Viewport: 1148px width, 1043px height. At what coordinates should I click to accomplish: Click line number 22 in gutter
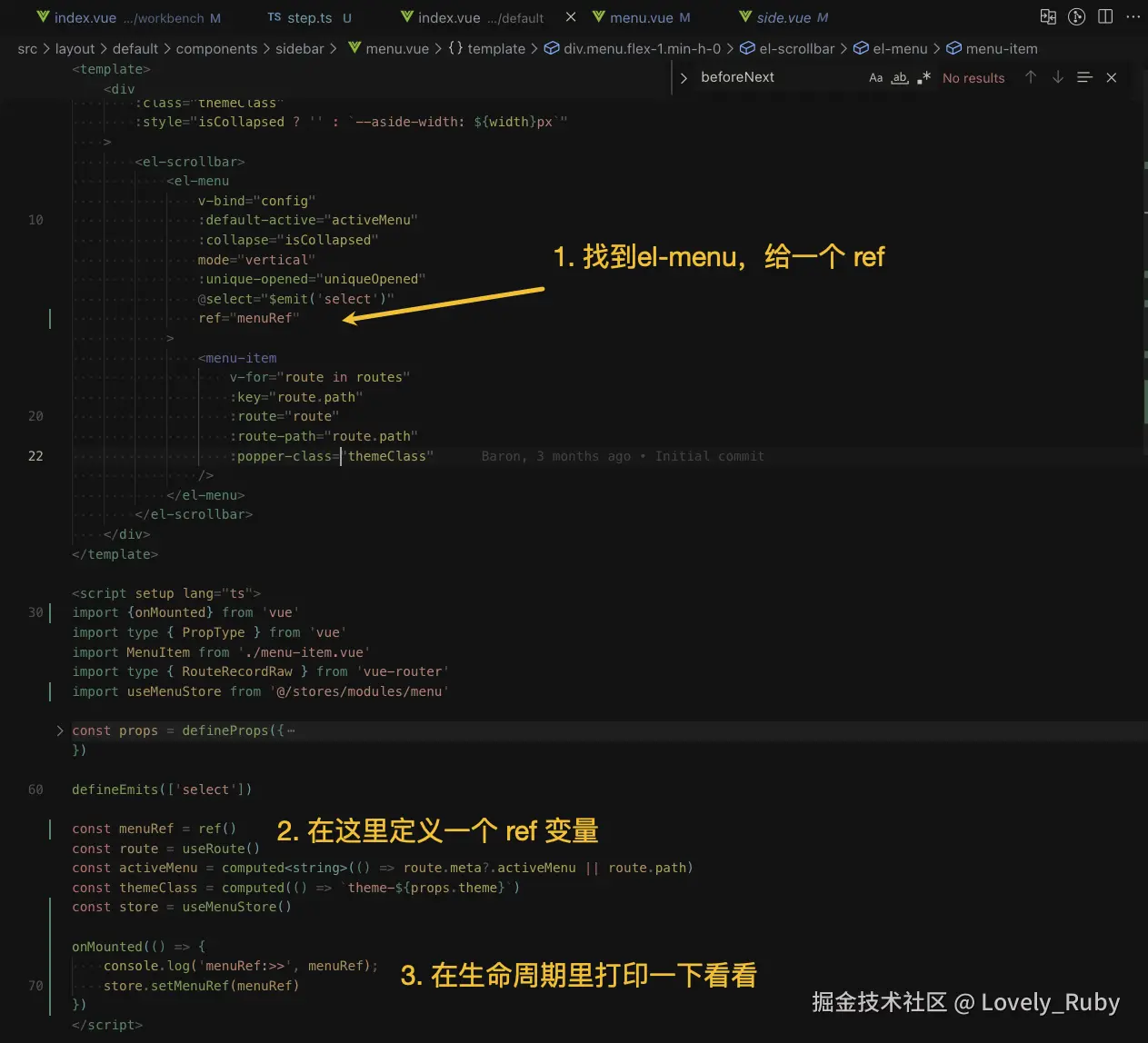(x=35, y=456)
